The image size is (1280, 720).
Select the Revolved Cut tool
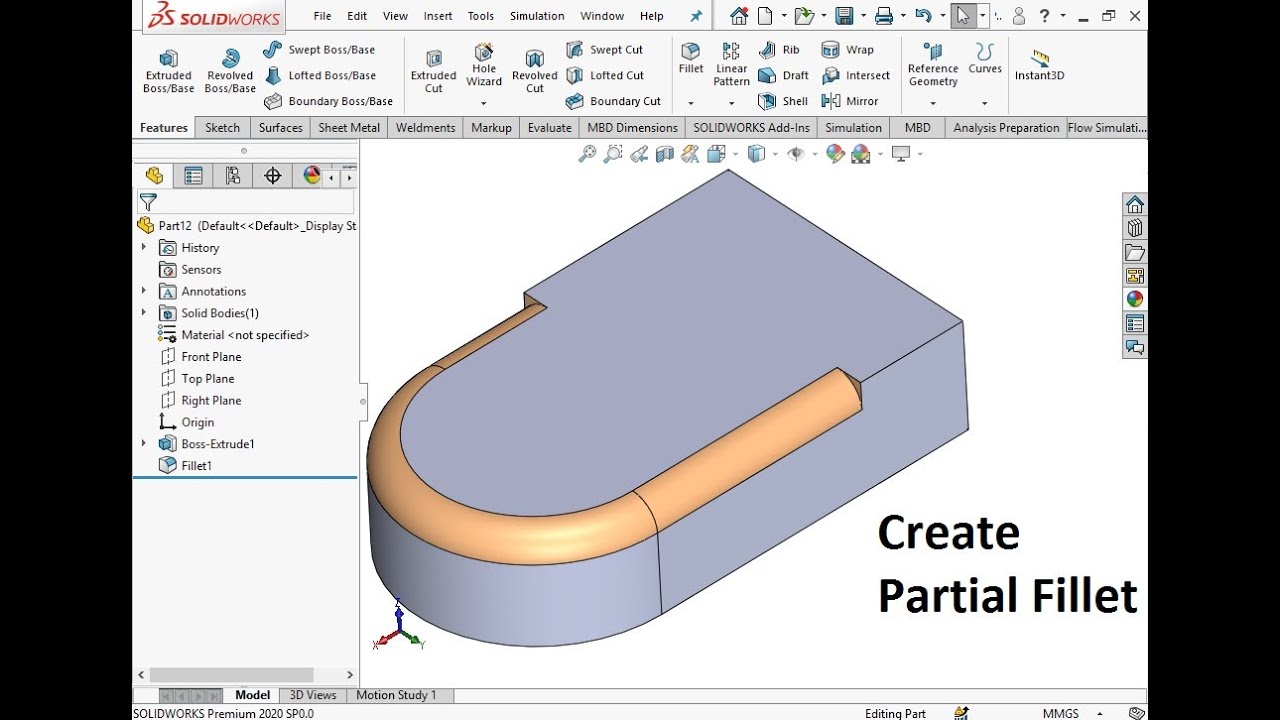point(535,71)
